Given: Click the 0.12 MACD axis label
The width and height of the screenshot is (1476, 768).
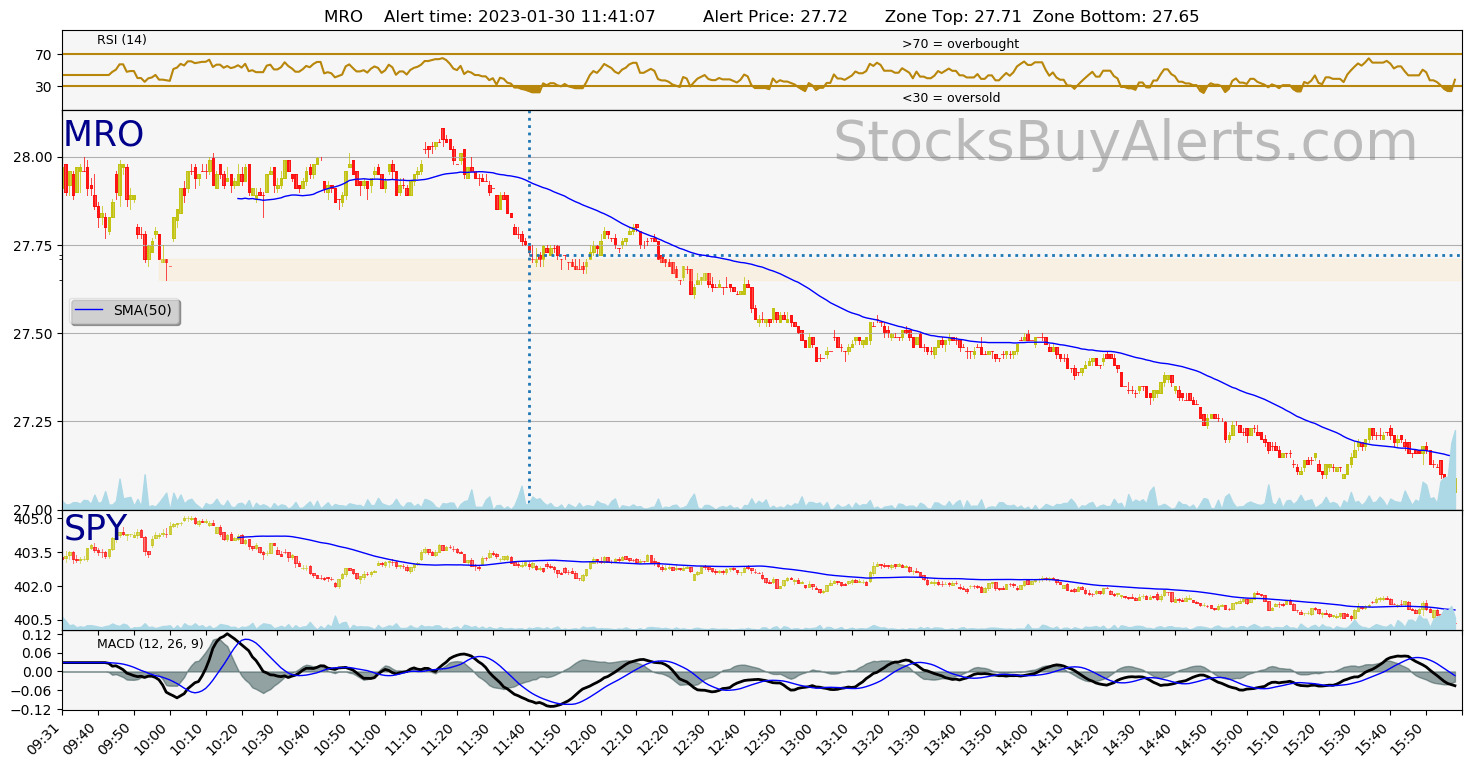Looking at the screenshot, I should 39,635.
